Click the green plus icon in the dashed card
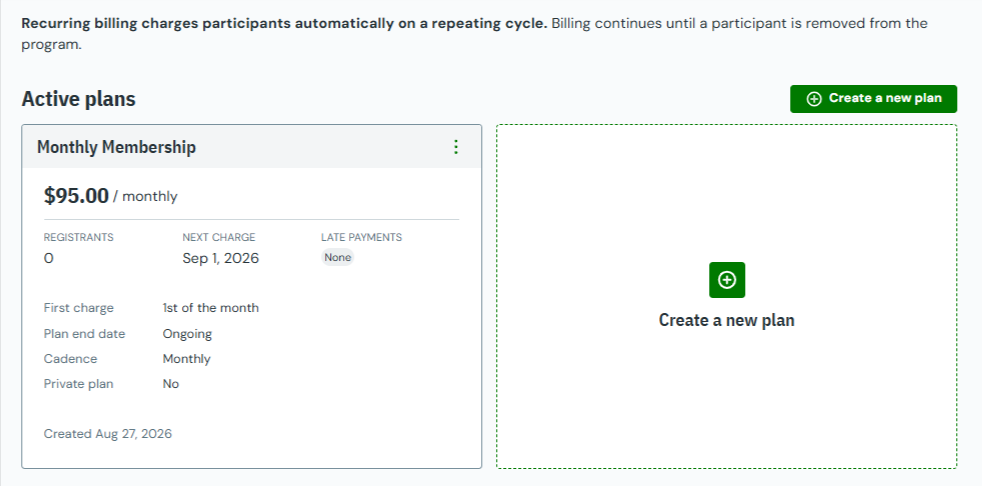 click(x=727, y=280)
